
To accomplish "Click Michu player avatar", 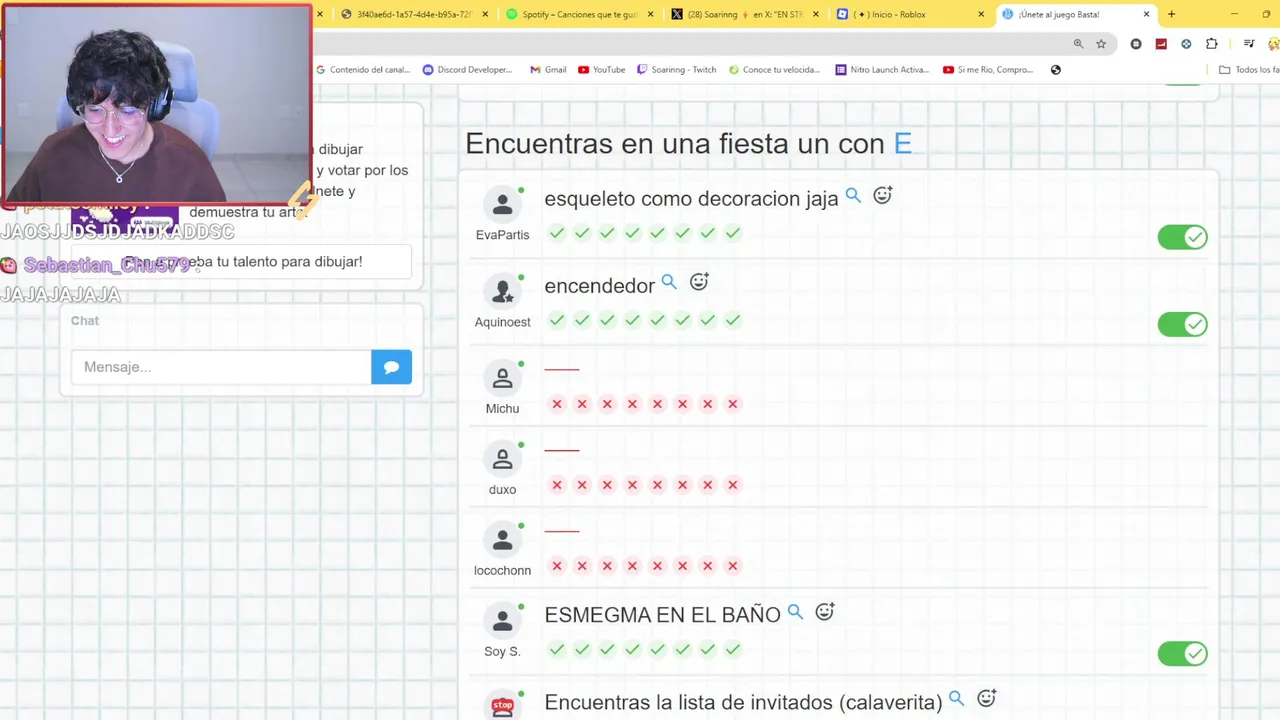I will click(503, 379).
